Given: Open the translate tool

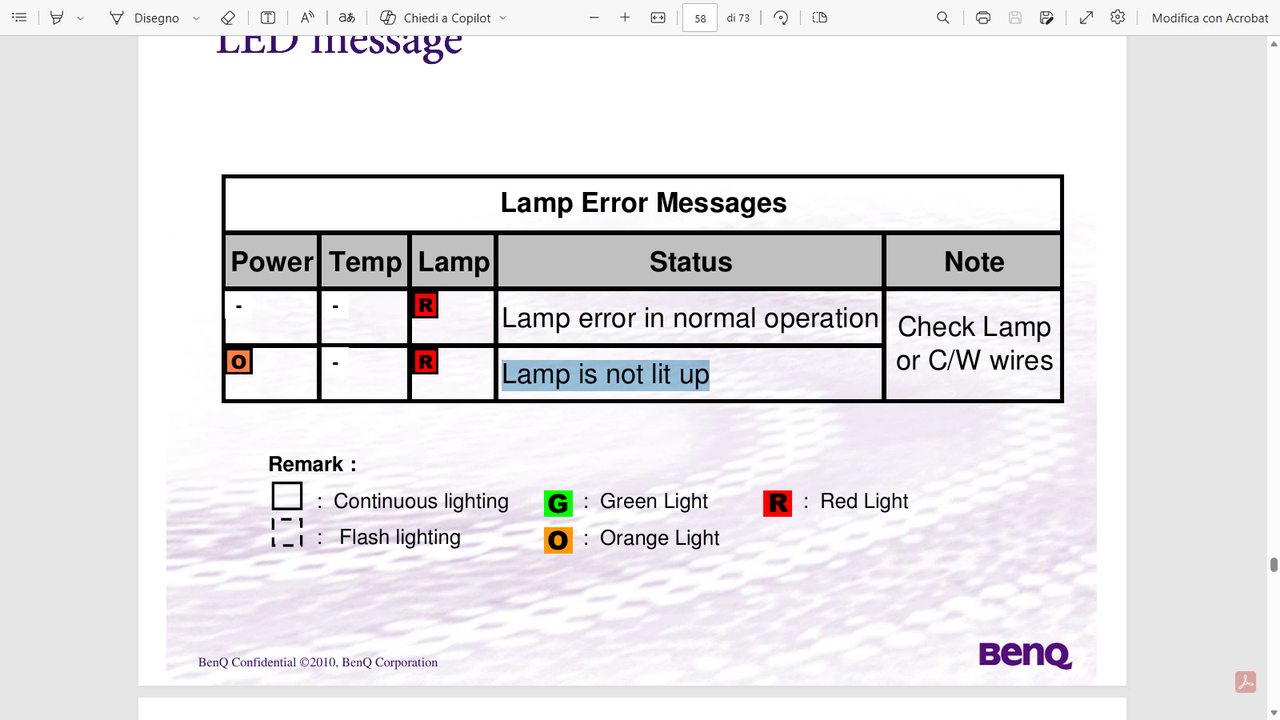Looking at the screenshot, I should [346, 18].
